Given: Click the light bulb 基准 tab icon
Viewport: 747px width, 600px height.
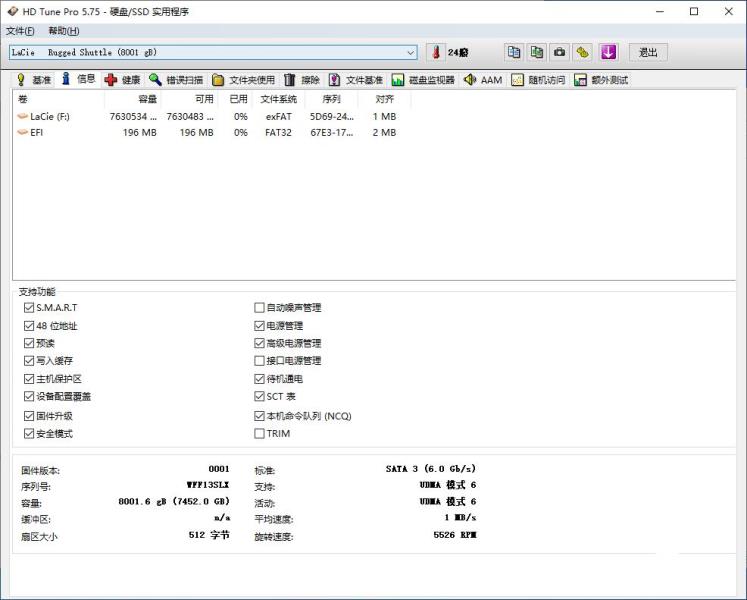Looking at the screenshot, I should (20, 80).
